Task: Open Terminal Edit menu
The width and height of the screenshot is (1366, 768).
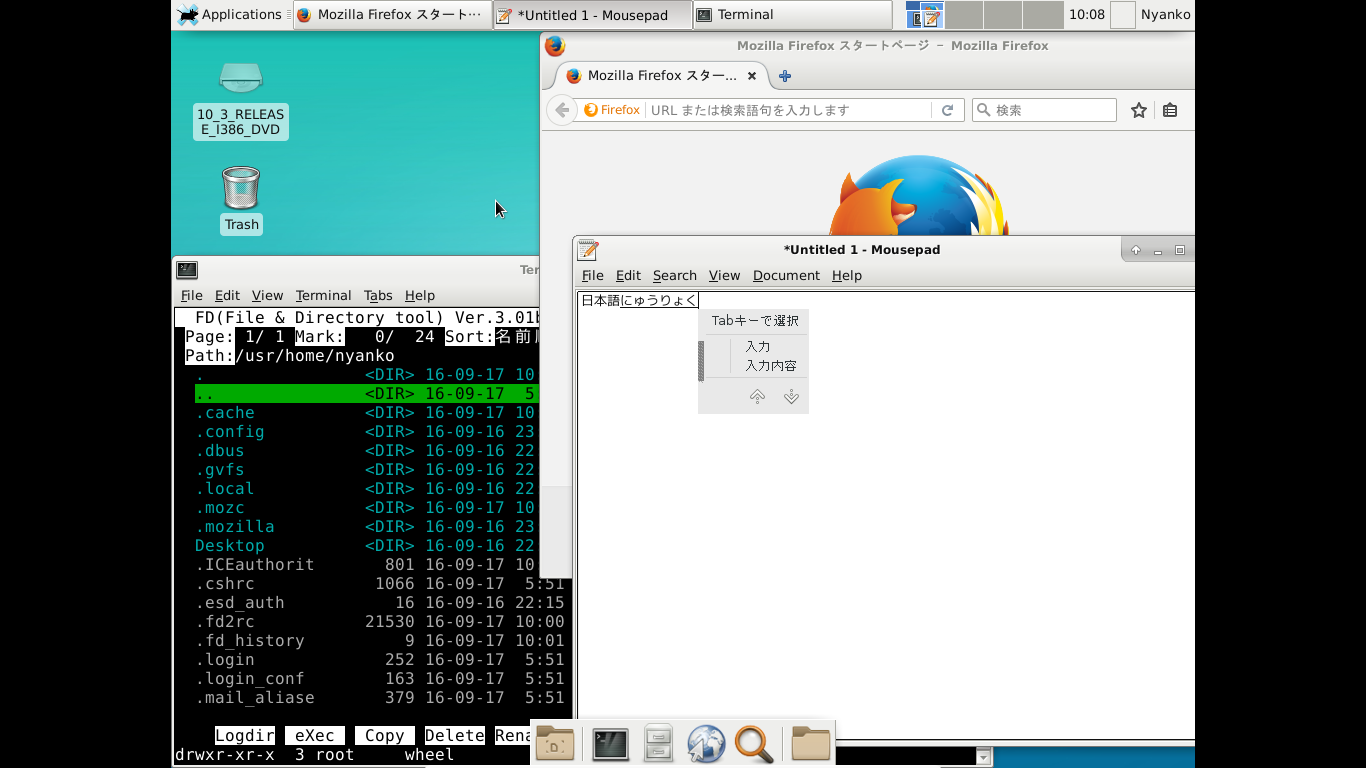Action: click(x=228, y=296)
